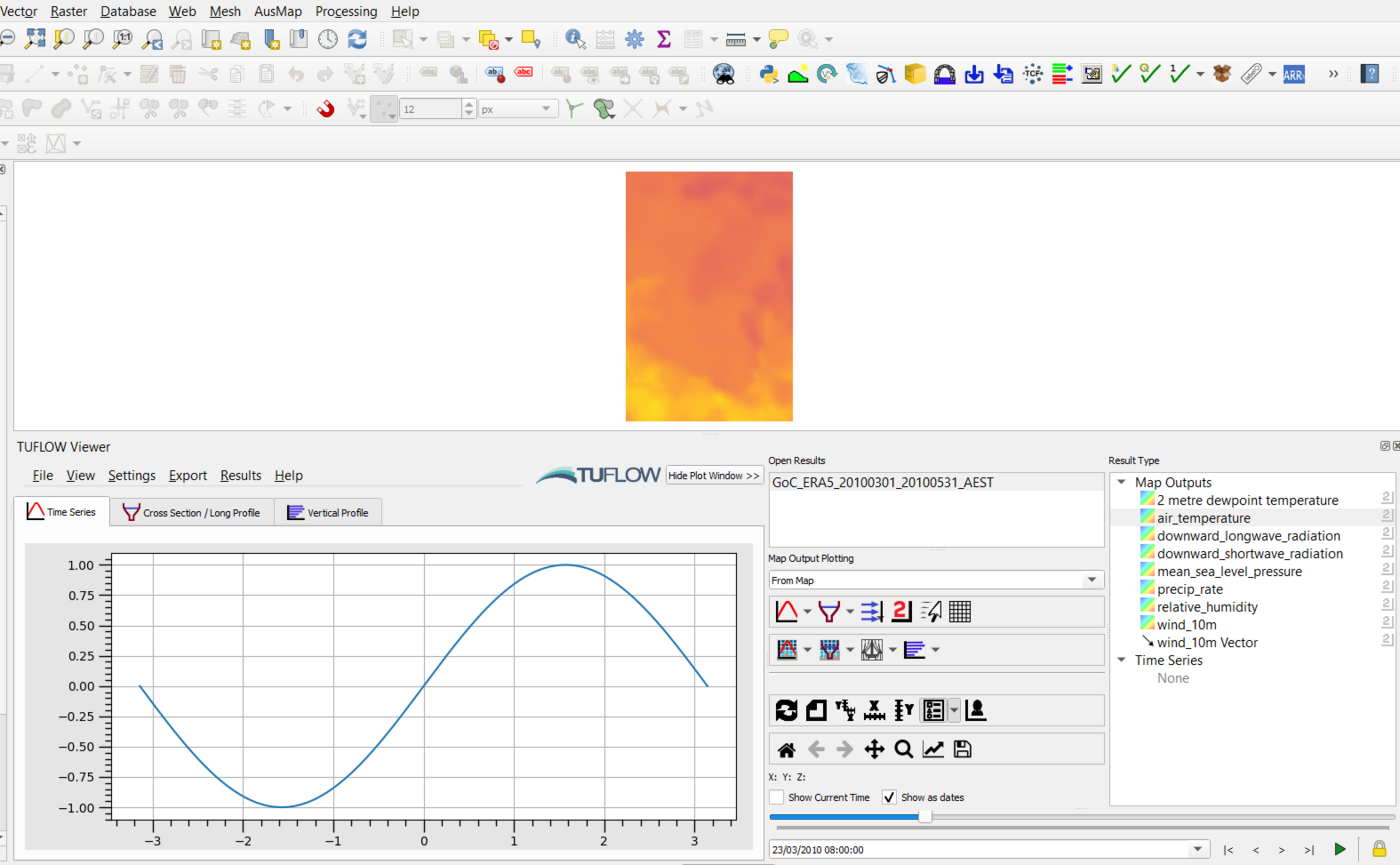Select the legend list icon
The width and height of the screenshot is (1400, 865).
933,710
